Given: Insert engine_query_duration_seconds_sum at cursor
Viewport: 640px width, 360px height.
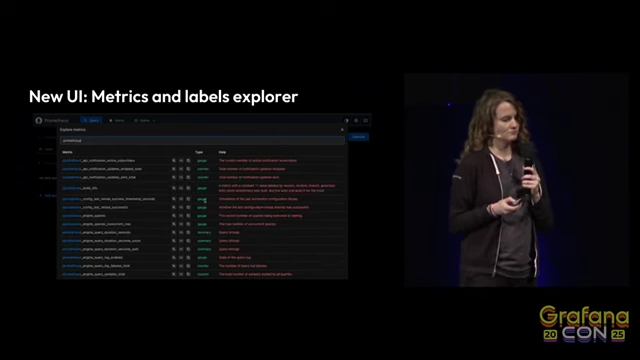Looking at the screenshot, I should (x=181, y=249).
